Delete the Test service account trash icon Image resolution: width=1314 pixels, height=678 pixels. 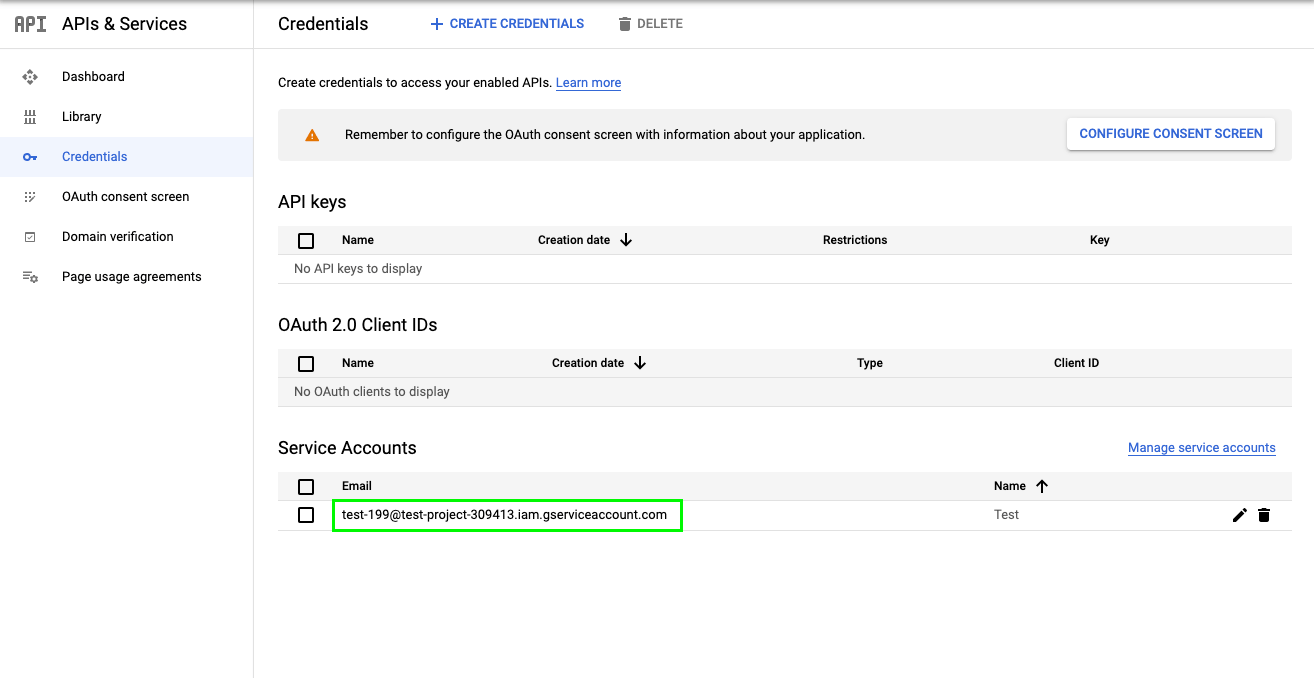coord(1264,515)
